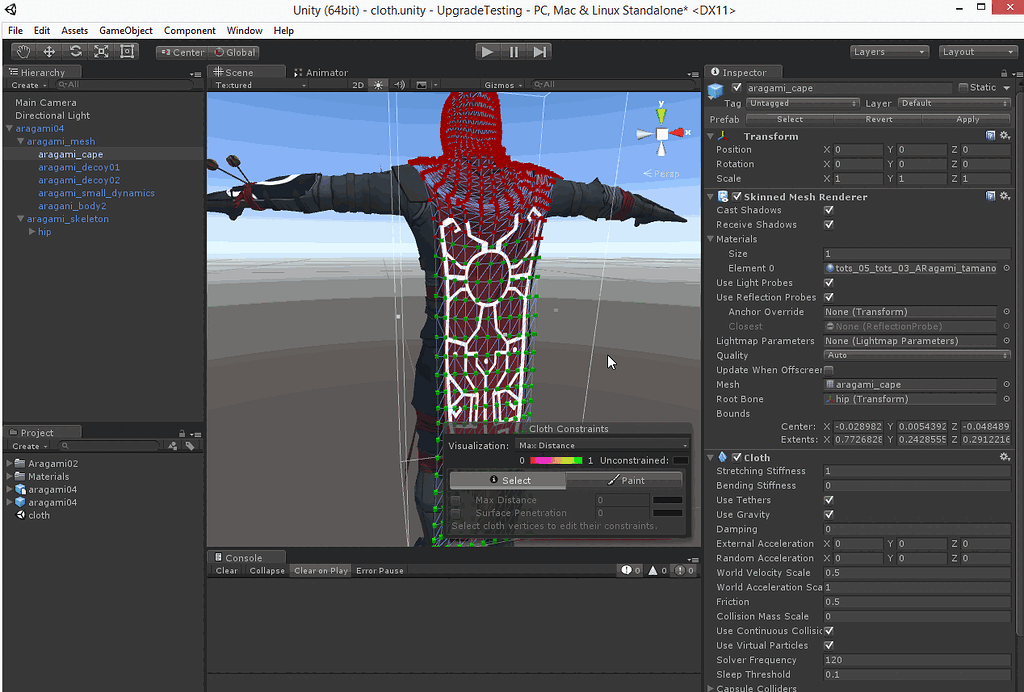Viewport: 1024px width, 692px height.
Task: Click the prefab Revert button
Action: [878, 119]
